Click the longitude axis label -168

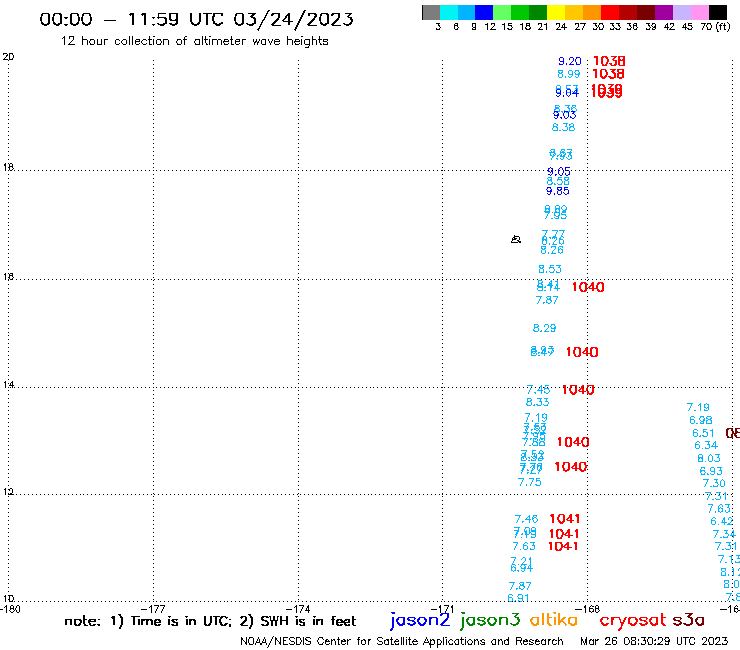pos(588,609)
